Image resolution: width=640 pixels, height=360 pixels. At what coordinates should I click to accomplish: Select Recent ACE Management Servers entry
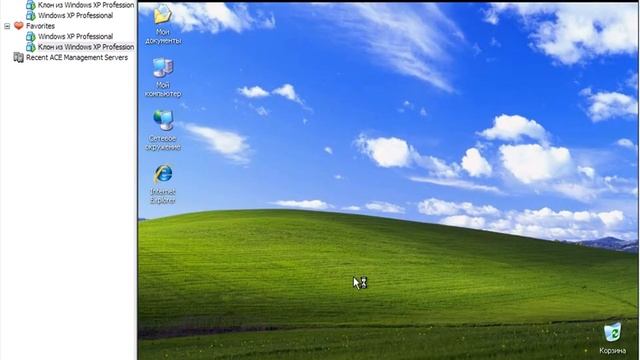(x=77, y=58)
